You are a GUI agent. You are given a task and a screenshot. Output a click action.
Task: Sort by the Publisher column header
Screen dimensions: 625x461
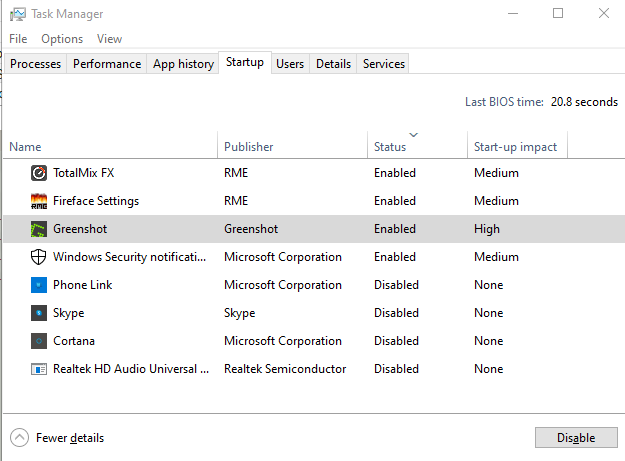tap(249, 147)
